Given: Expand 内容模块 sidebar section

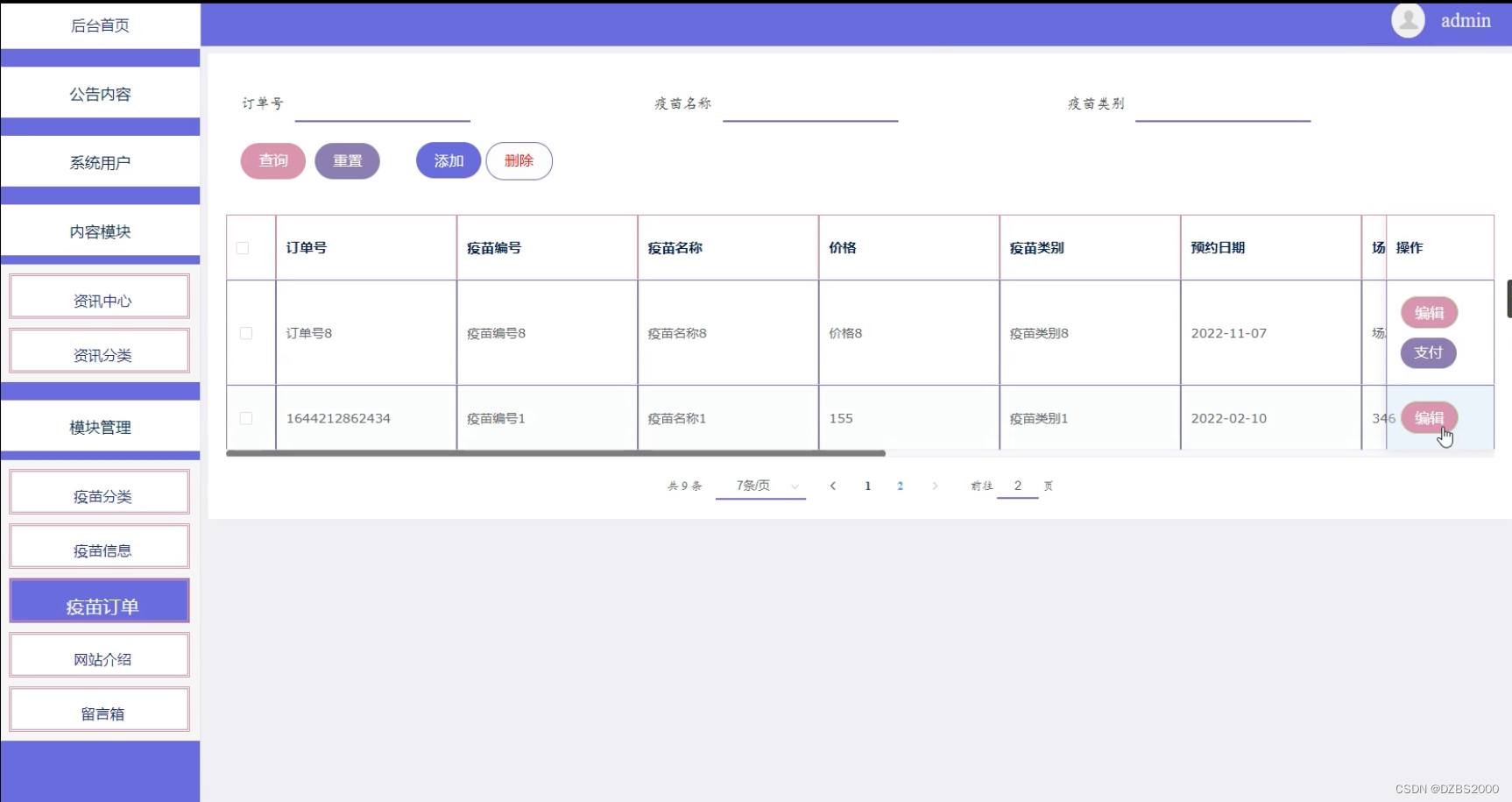Looking at the screenshot, I should point(100,231).
